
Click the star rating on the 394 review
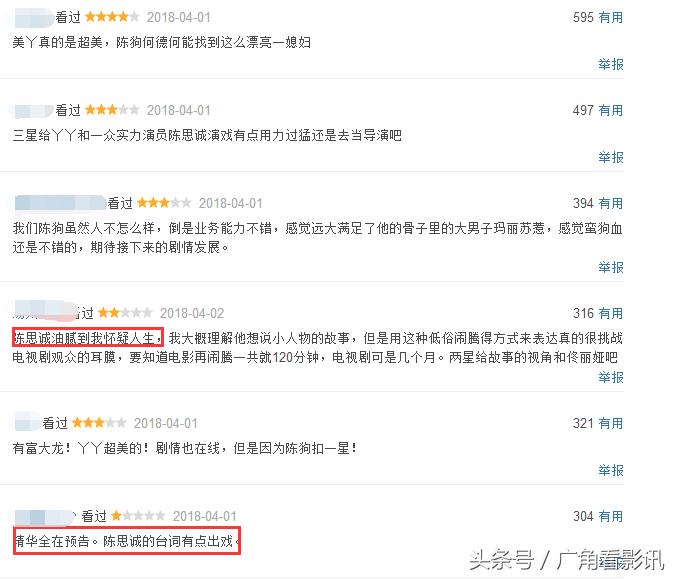coord(164,203)
